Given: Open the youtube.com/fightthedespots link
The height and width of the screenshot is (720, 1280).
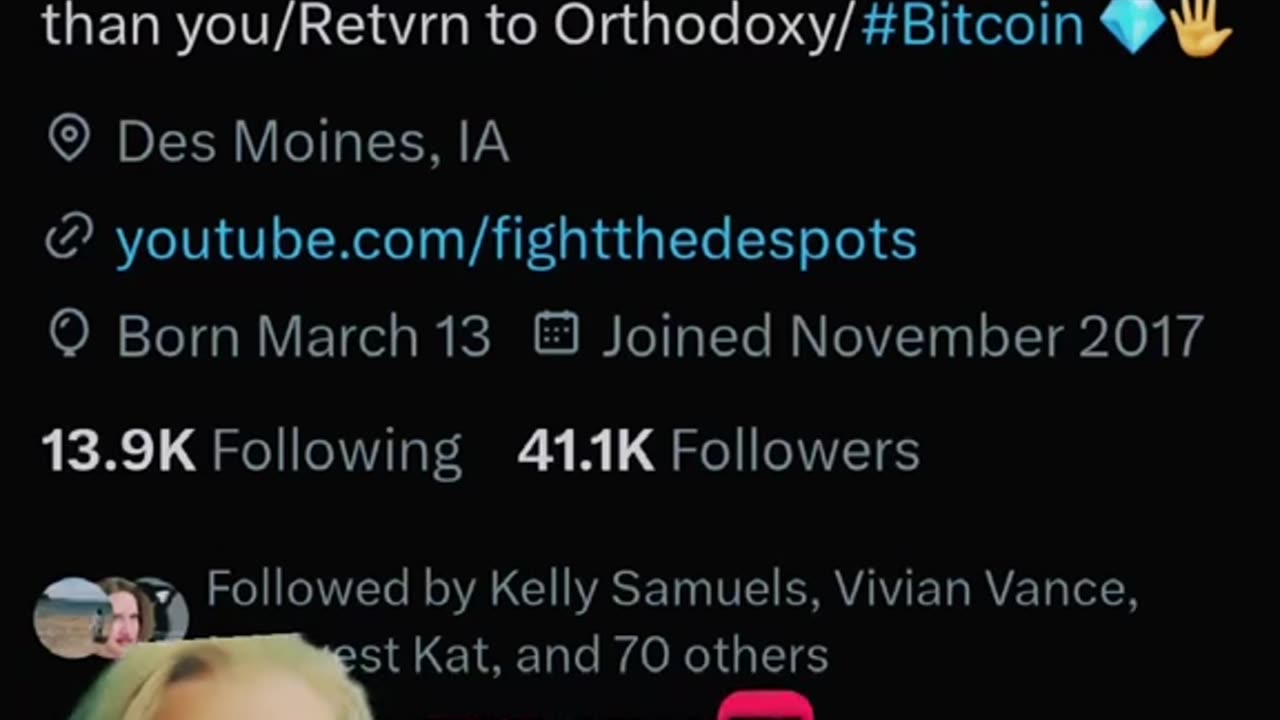Looking at the screenshot, I should coord(516,240).
